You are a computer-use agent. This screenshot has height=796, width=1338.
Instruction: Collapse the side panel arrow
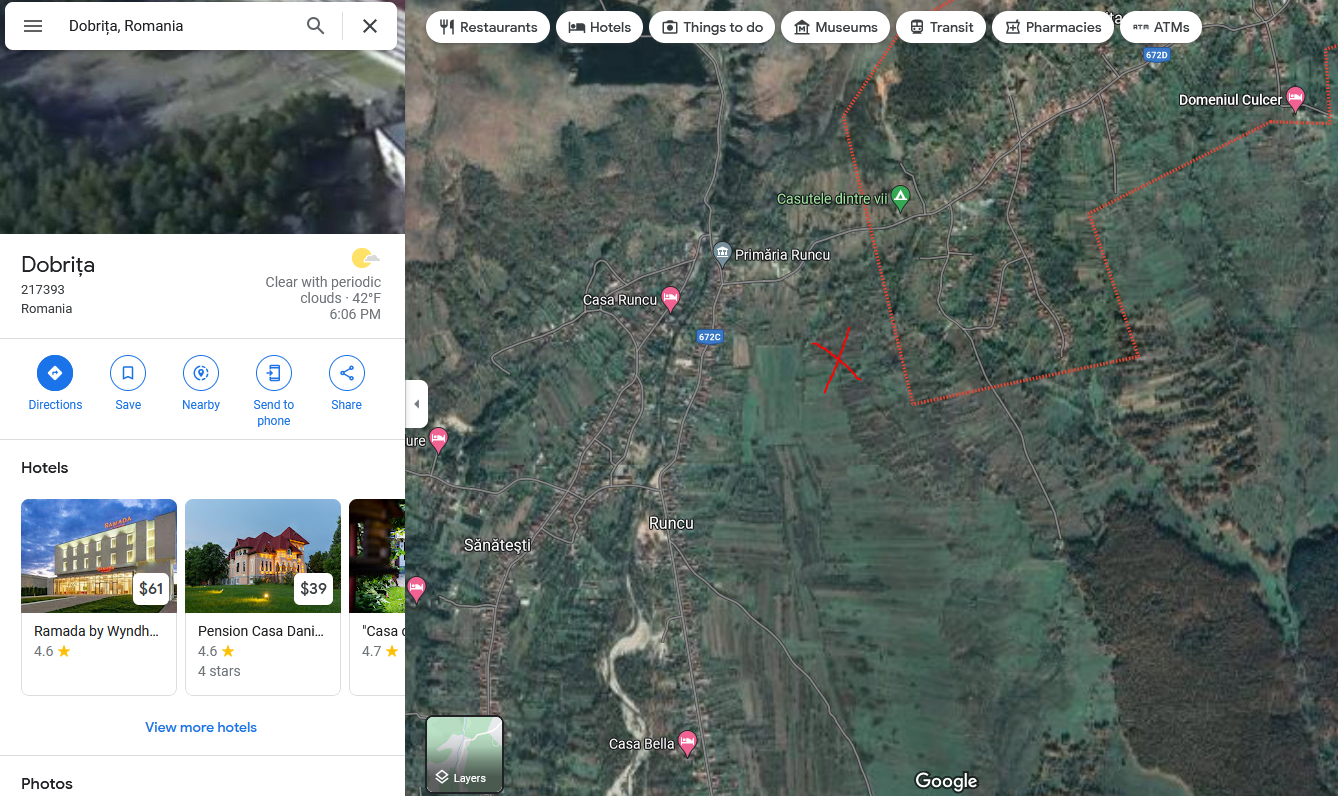pos(416,404)
